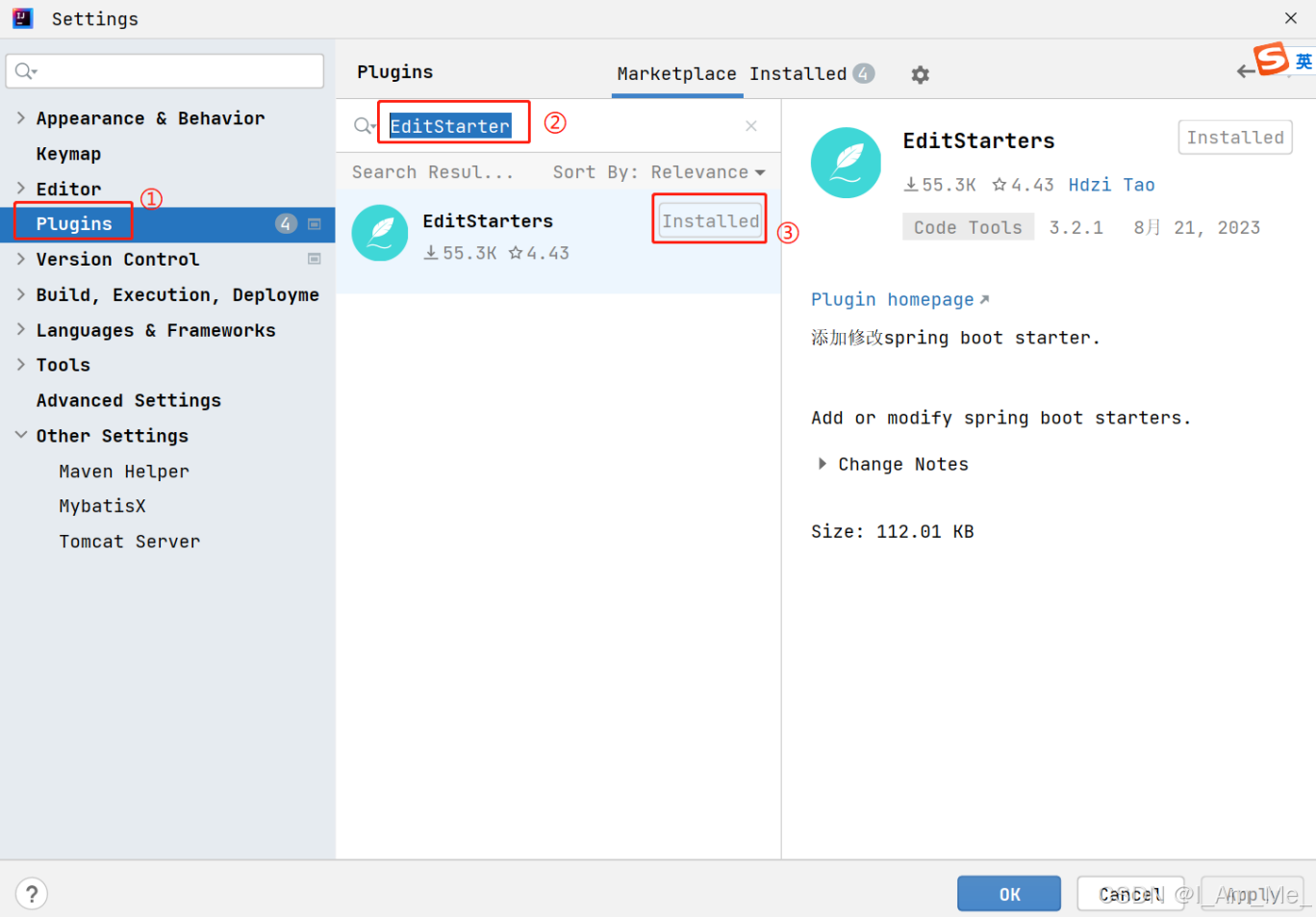Expand Appearance & Behavior settings
Image resolution: width=1316 pixels, height=917 pixels.
[x=21, y=117]
